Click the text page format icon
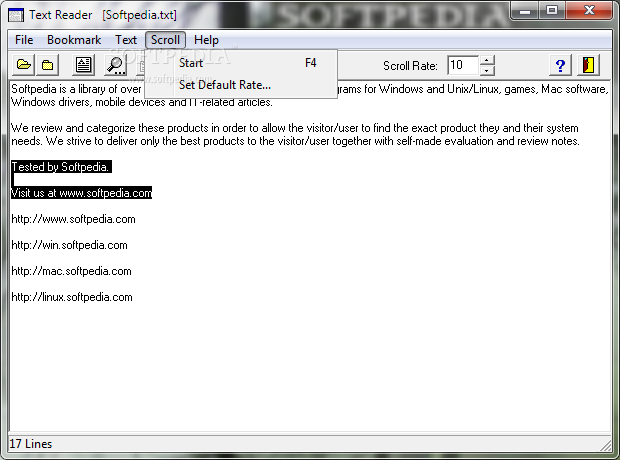The height and width of the screenshot is (460, 620). 83,65
